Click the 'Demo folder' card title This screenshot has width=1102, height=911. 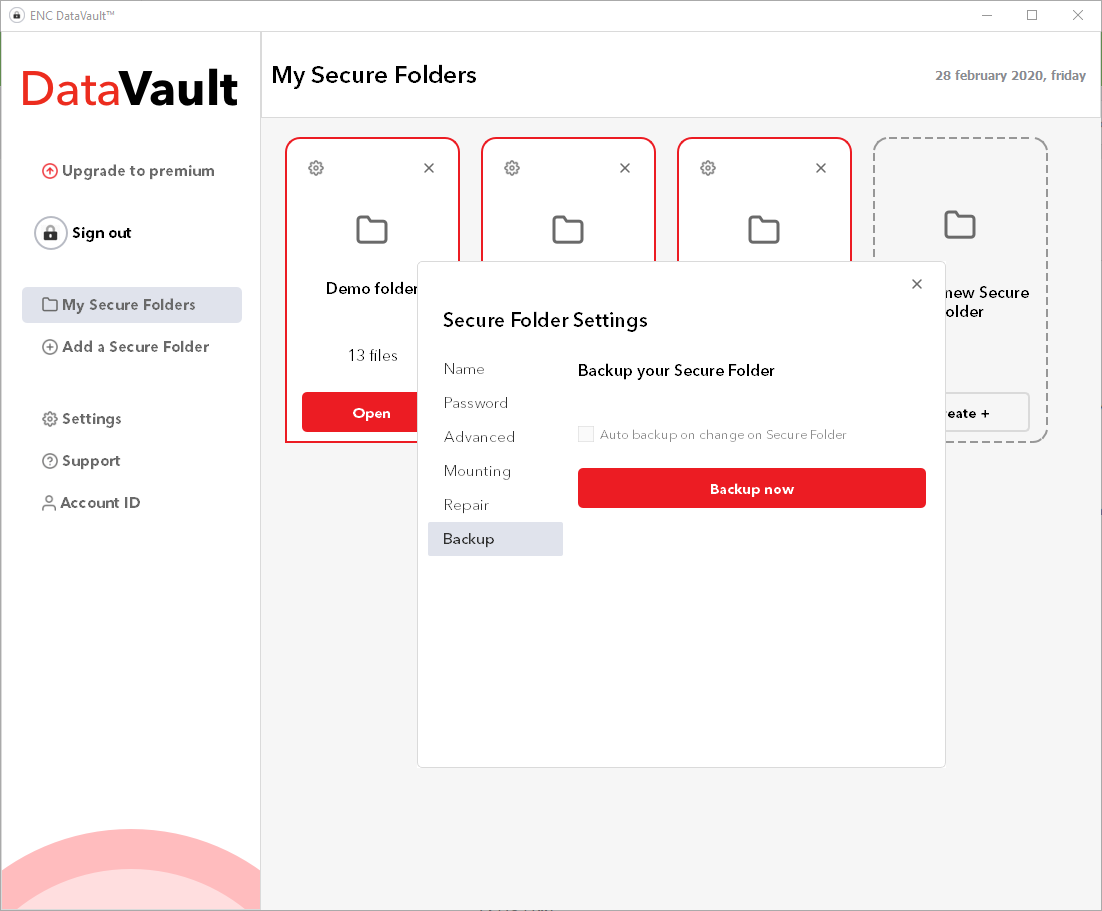[371, 288]
